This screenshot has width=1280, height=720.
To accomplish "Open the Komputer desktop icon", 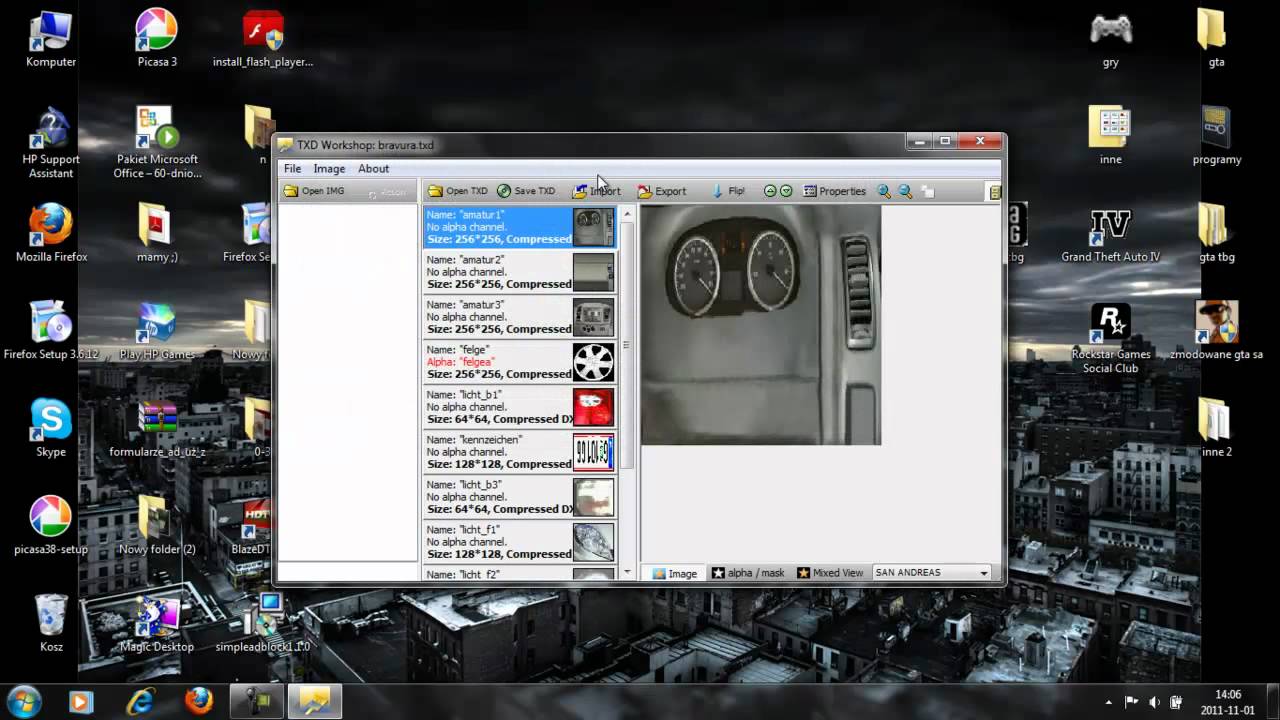I will pyautogui.click(x=50, y=40).
